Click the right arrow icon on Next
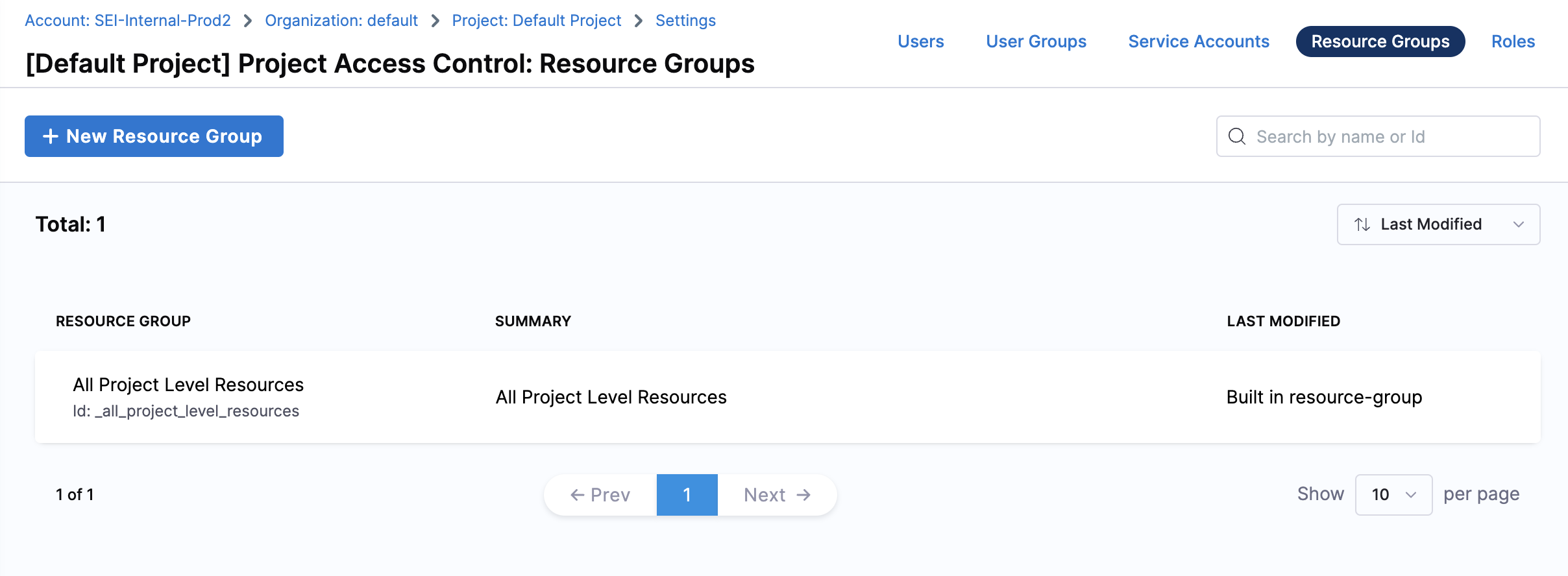Viewport: 1568px width, 576px height. pyautogui.click(x=804, y=495)
